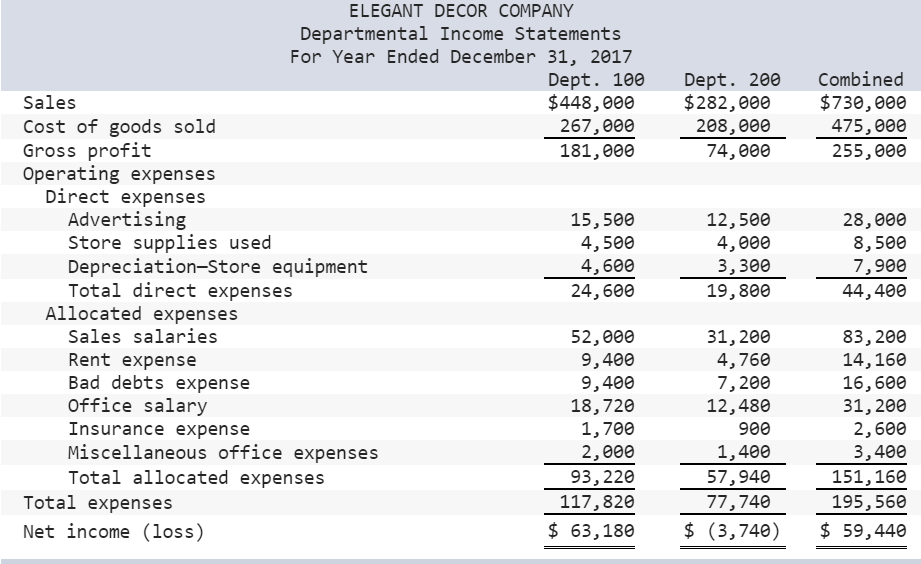Click the $448,000 sales value
The image size is (921, 564).
tap(591, 103)
